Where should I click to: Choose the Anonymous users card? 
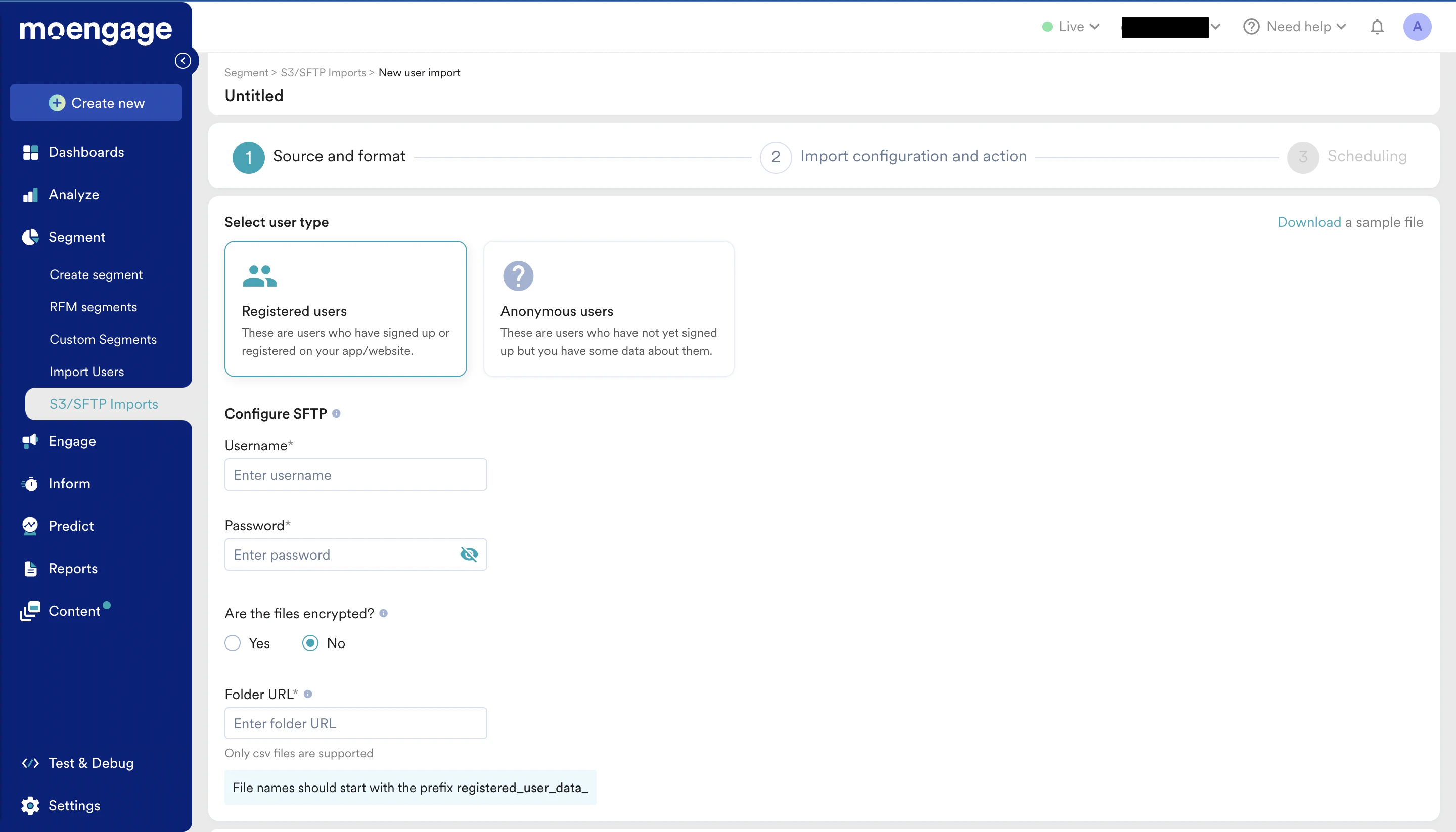click(x=608, y=308)
